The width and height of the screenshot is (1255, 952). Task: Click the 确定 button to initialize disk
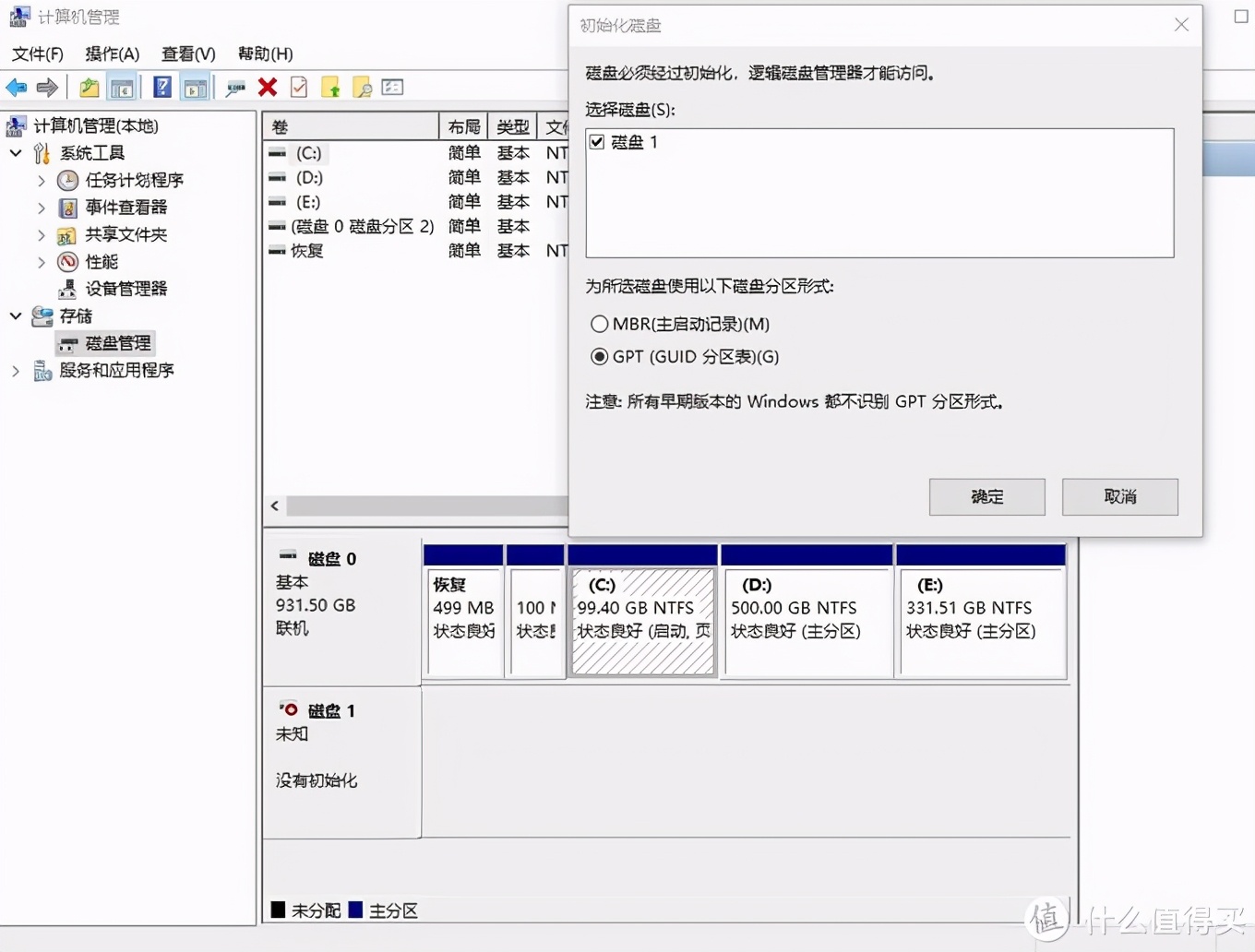[986, 496]
